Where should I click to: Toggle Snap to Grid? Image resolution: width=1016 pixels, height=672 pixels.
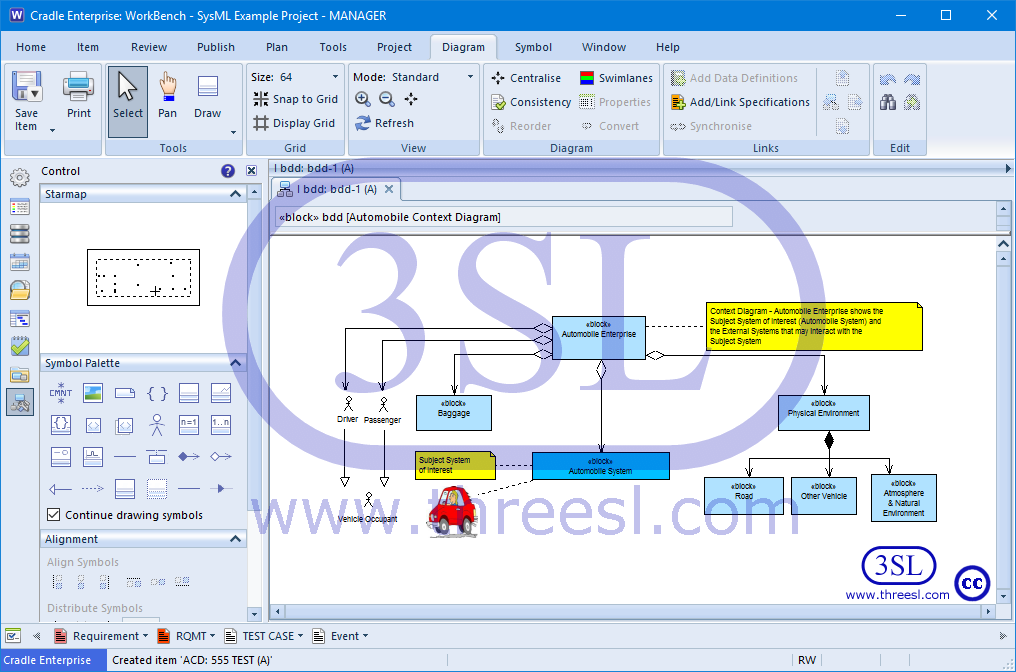click(295, 99)
